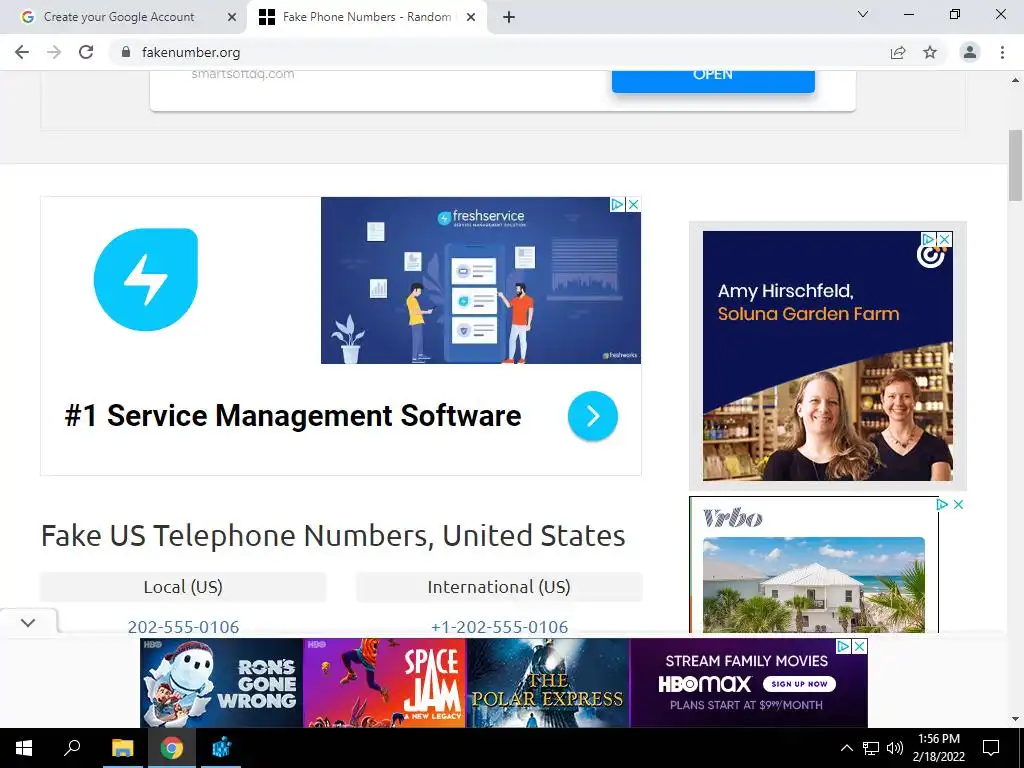This screenshot has width=1024, height=768.
Task: Click the lock icon in address bar
Action: point(126,52)
